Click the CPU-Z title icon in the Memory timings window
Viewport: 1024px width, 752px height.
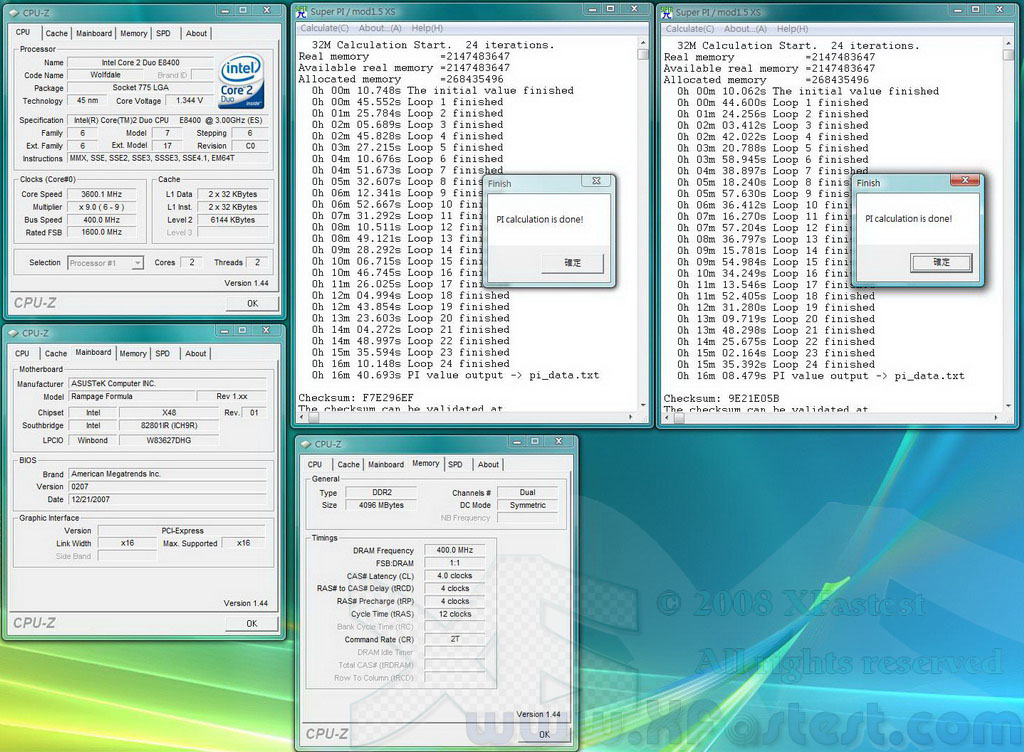[305, 444]
